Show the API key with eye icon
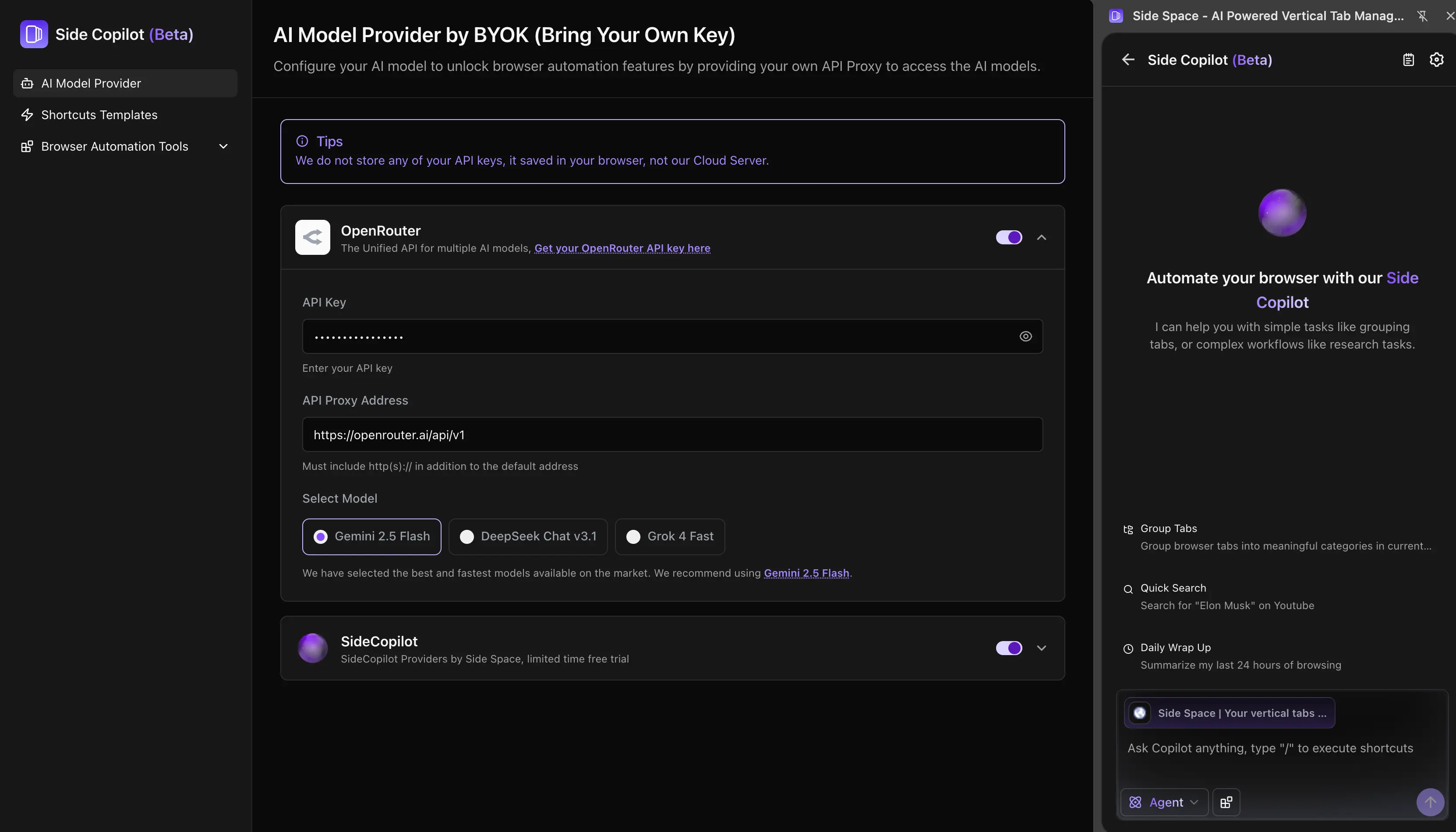 point(1025,337)
